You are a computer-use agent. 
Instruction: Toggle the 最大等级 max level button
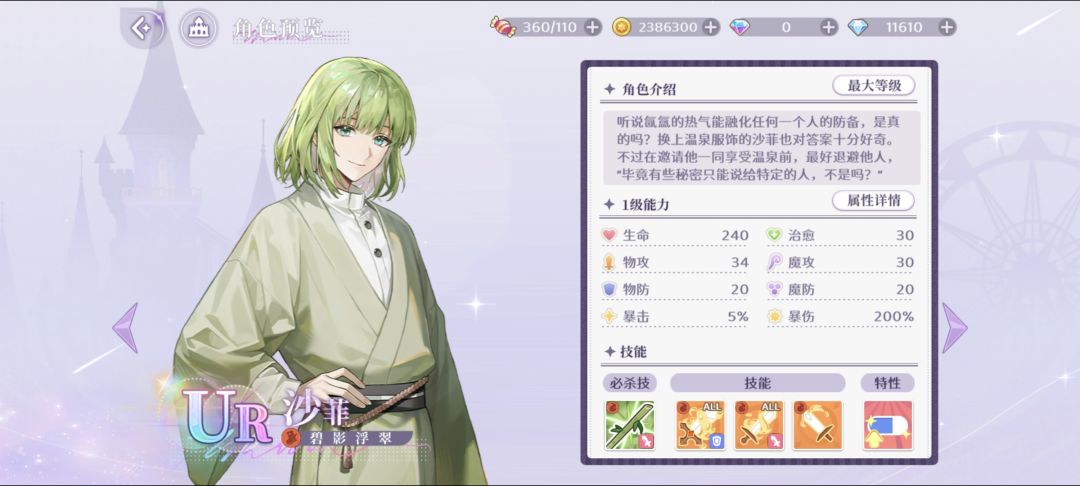pyautogui.click(x=873, y=85)
